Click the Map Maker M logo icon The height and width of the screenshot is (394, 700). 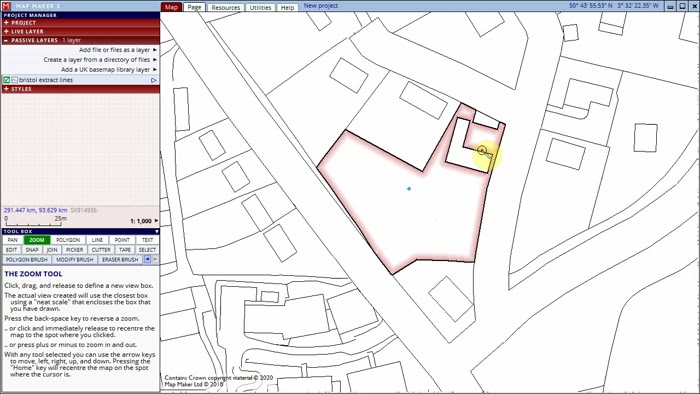tap(6, 6)
